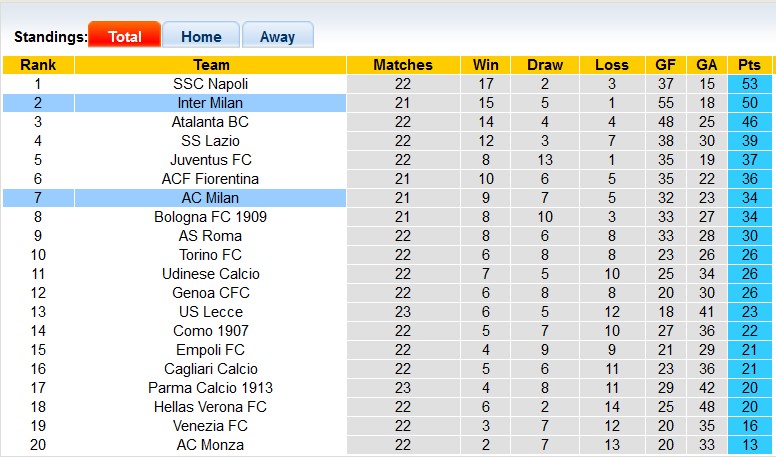Switch to the Total standings tab
The width and height of the screenshot is (776, 457).
coord(124,36)
